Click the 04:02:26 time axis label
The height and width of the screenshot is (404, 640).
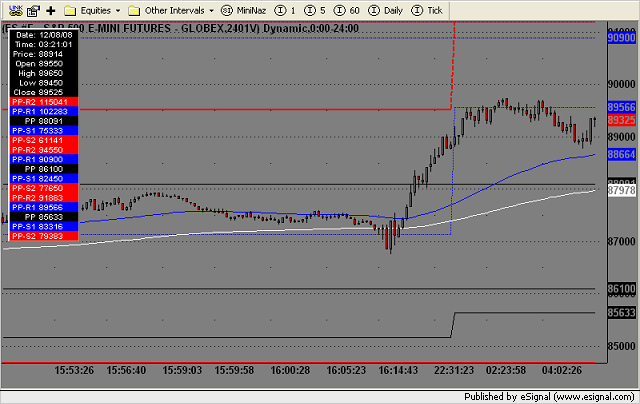pos(562,371)
